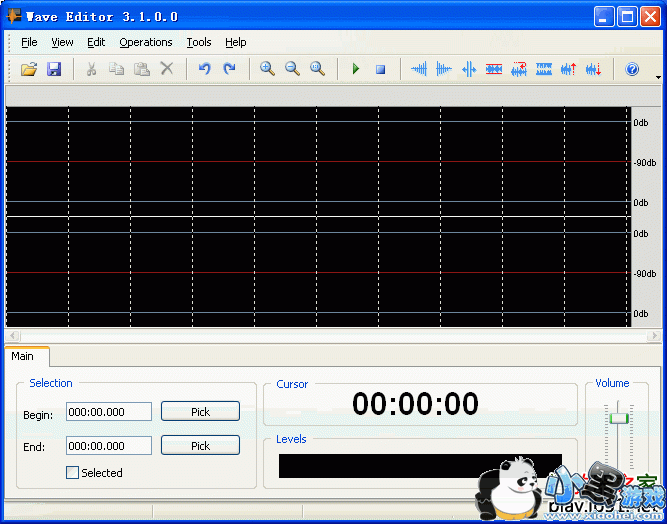667x524 pixels.
Task: Open the File menu
Action: click(29, 42)
